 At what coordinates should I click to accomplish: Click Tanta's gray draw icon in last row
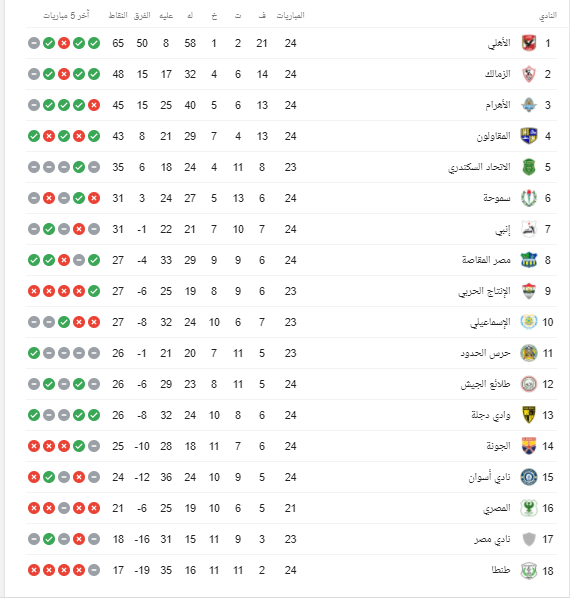[x=94, y=570]
